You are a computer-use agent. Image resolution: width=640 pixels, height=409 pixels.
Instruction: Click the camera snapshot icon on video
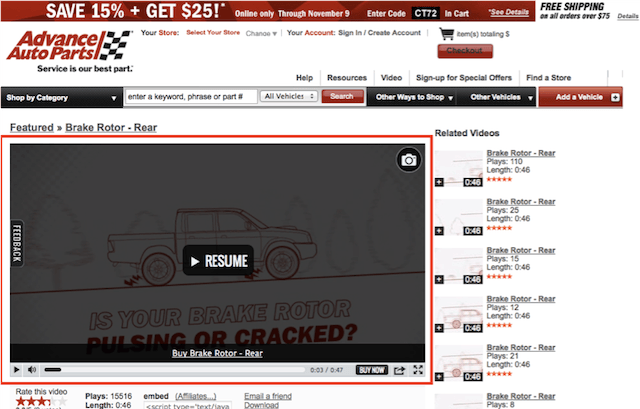pyautogui.click(x=408, y=160)
